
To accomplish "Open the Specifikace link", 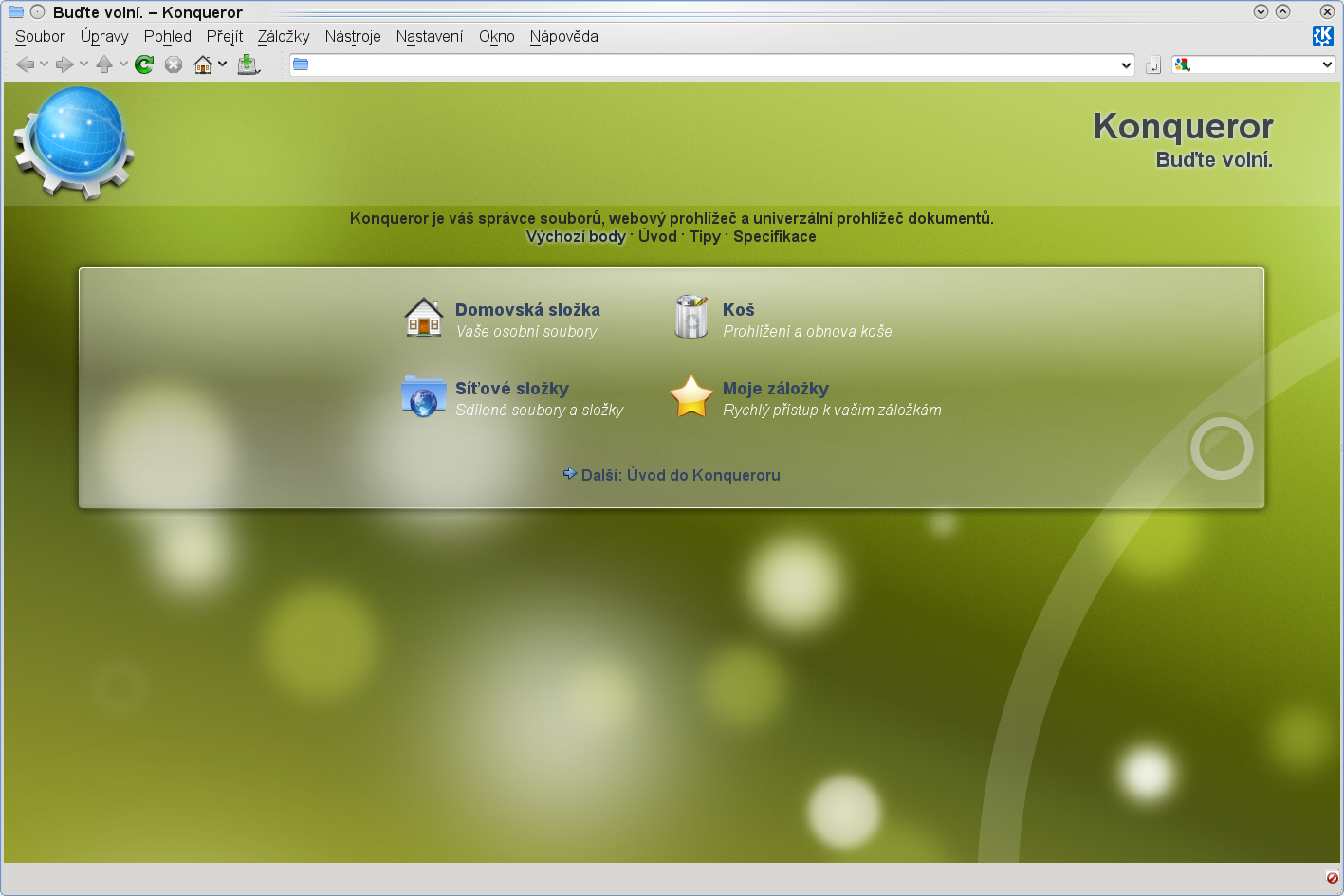I will tap(774, 236).
